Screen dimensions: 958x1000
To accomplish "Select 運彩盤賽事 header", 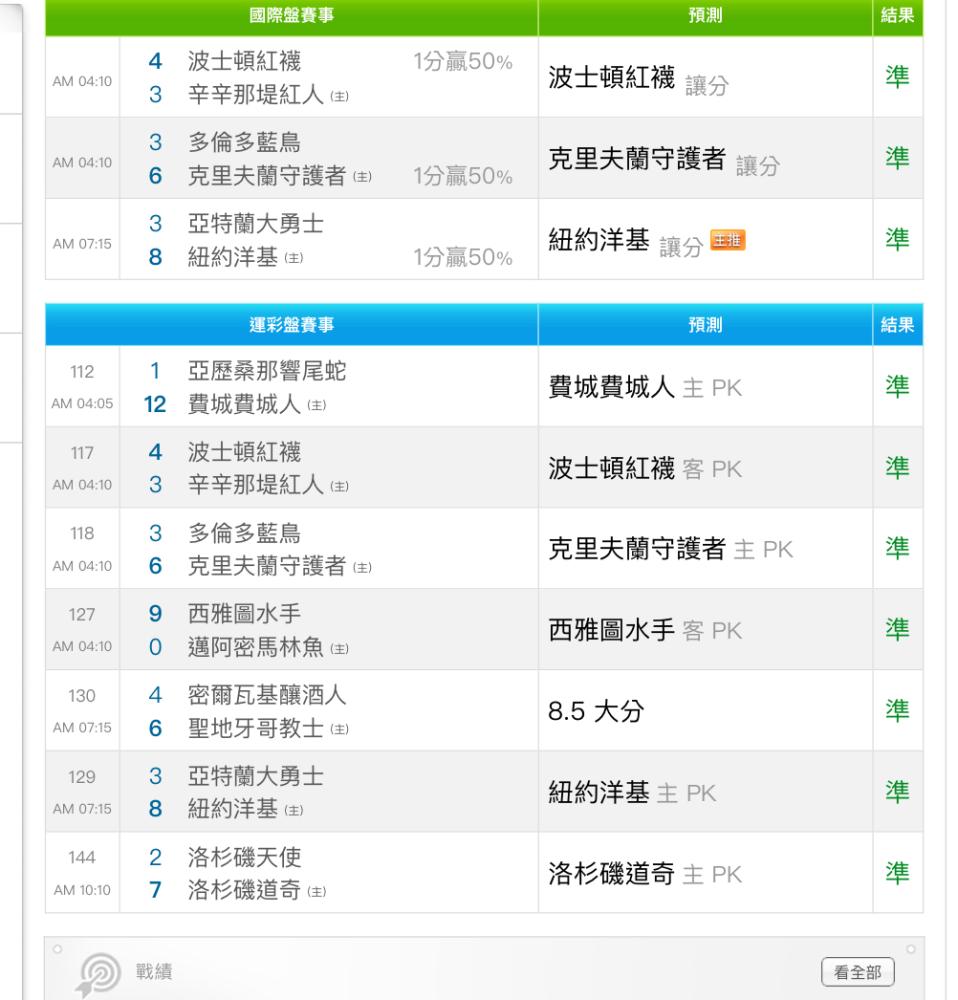I will pos(291,325).
